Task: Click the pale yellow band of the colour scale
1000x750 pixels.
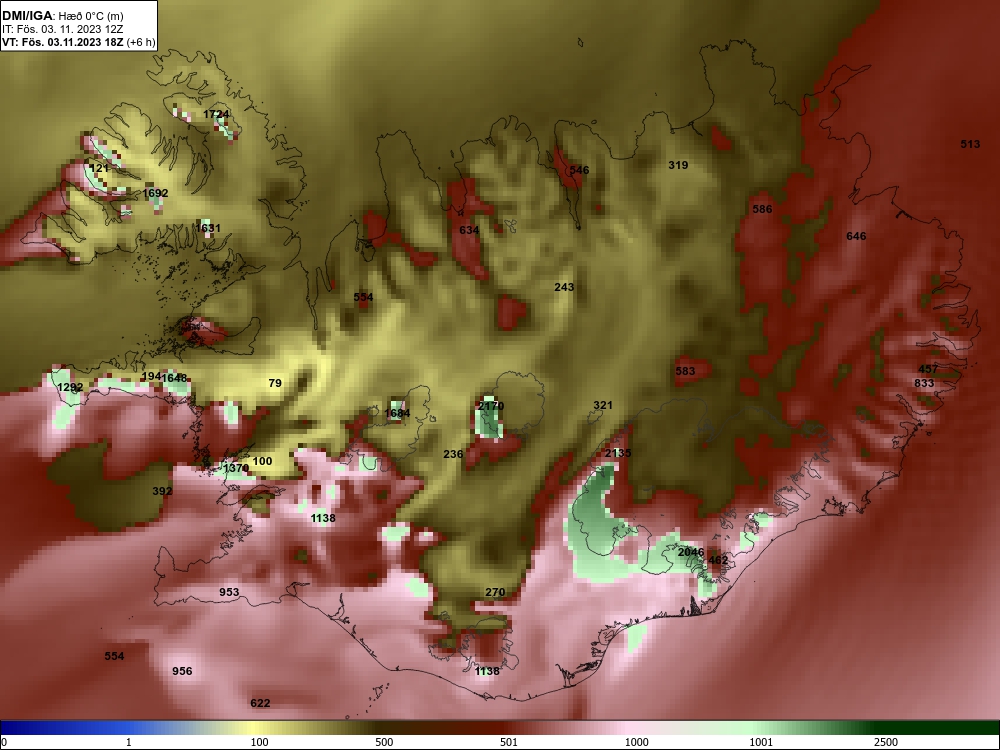Action: 252,728
